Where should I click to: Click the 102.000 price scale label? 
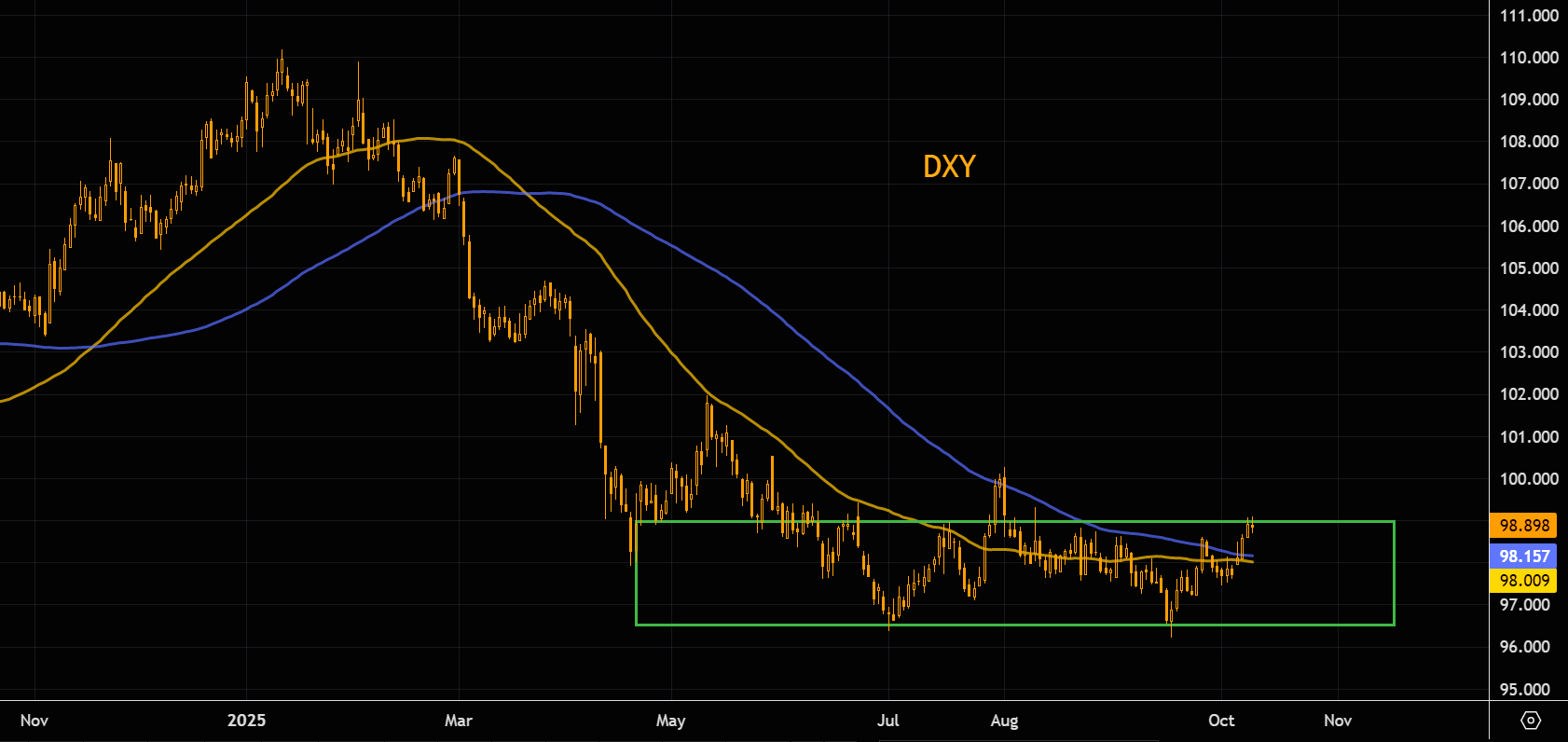click(1529, 394)
